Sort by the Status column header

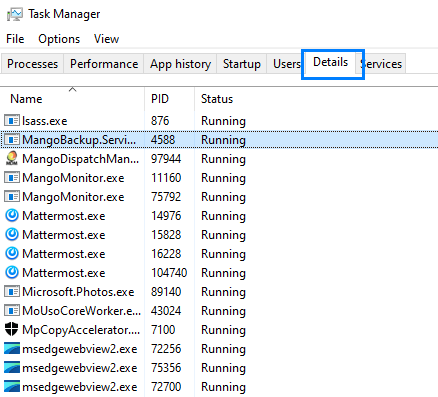point(217,99)
